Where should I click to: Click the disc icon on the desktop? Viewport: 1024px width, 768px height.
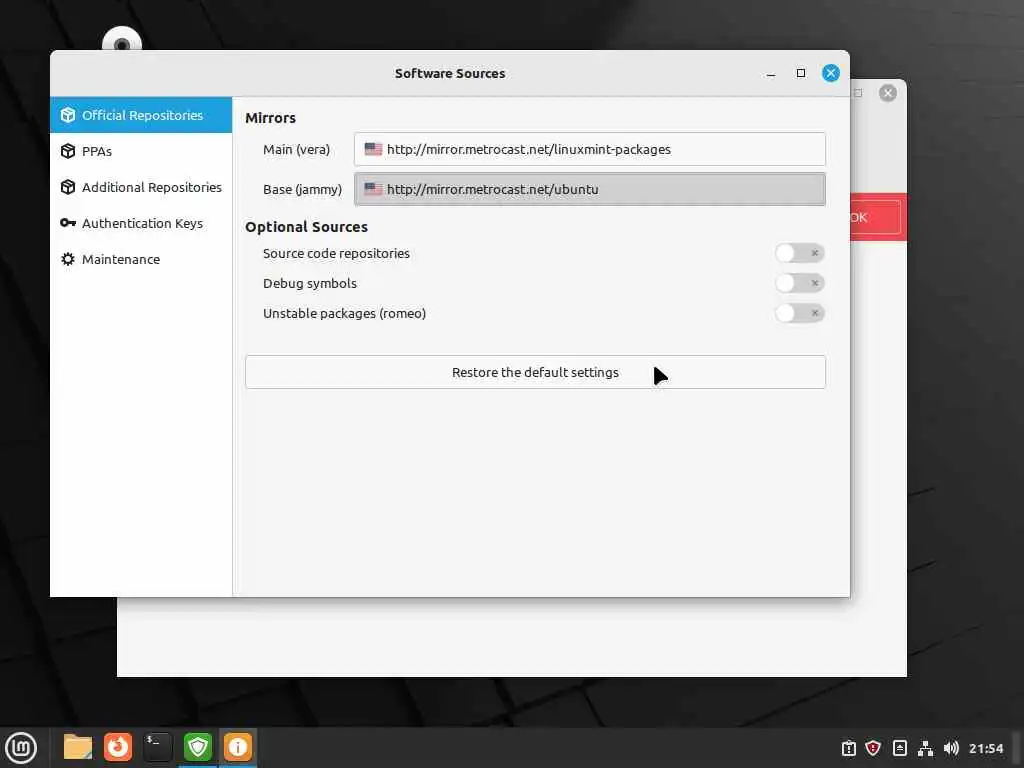click(x=122, y=39)
